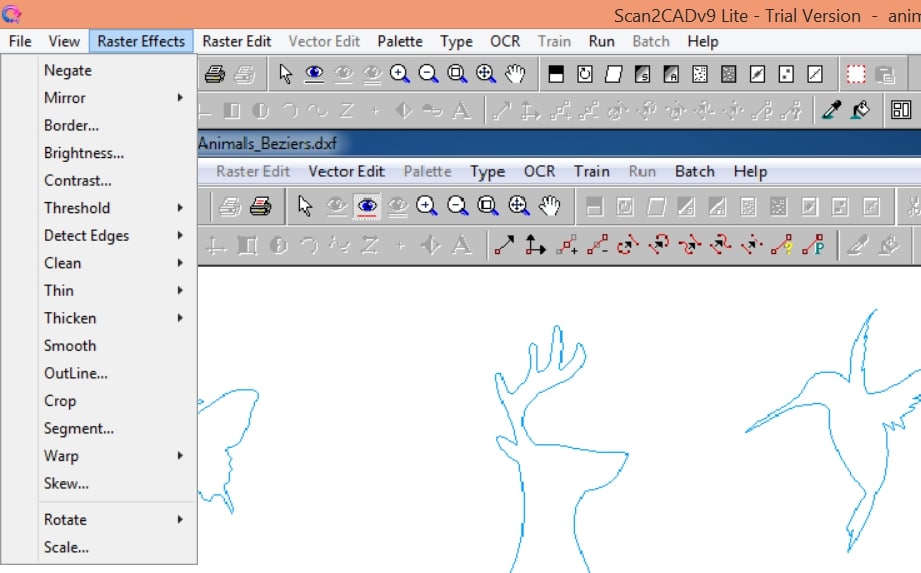Open the File menu
Image resolution: width=921 pixels, height=573 pixels.
[x=20, y=42]
